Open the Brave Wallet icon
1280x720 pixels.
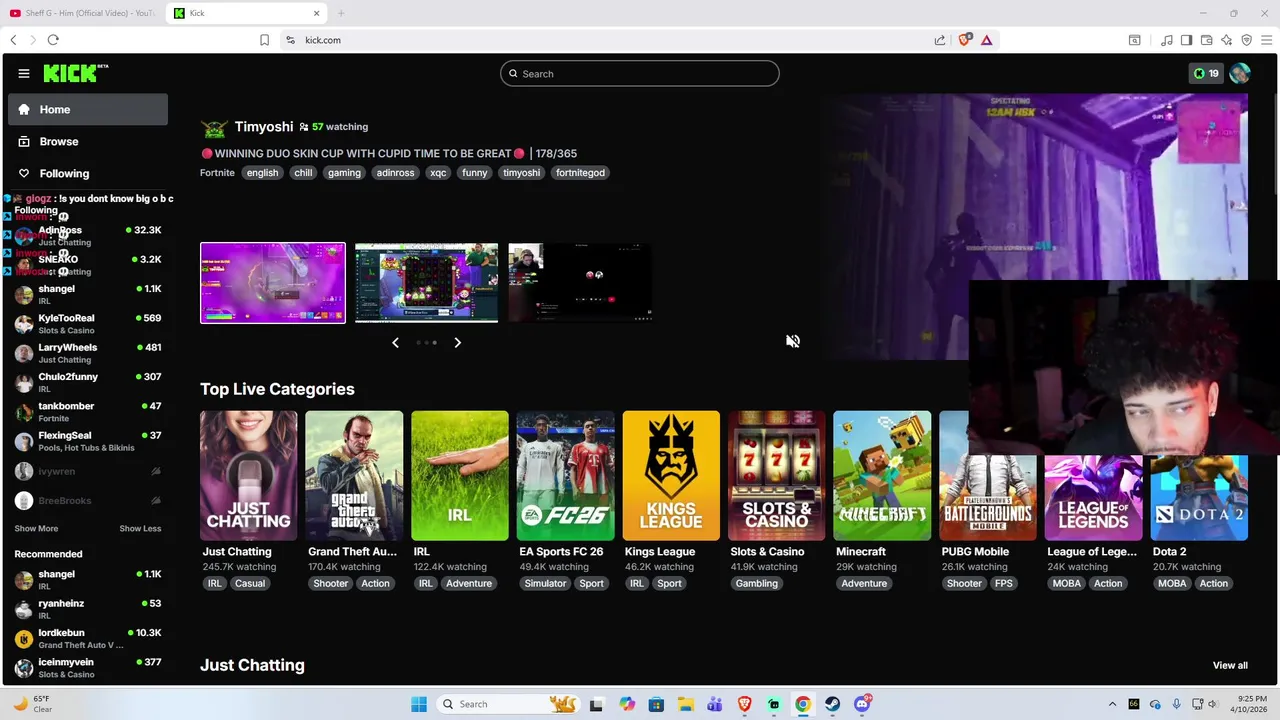click(x=1206, y=40)
